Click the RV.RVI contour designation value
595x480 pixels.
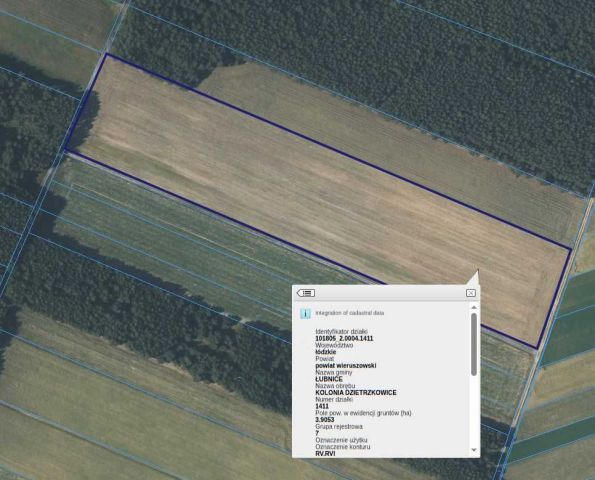pyautogui.click(x=325, y=453)
